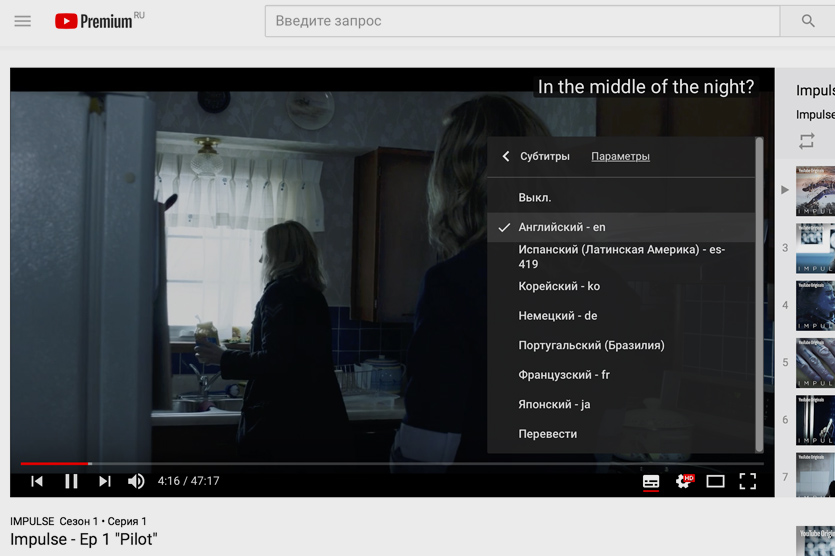835x556 pixels.
Task: Focus the Введите запрос search field
Action: pos(522,21)
